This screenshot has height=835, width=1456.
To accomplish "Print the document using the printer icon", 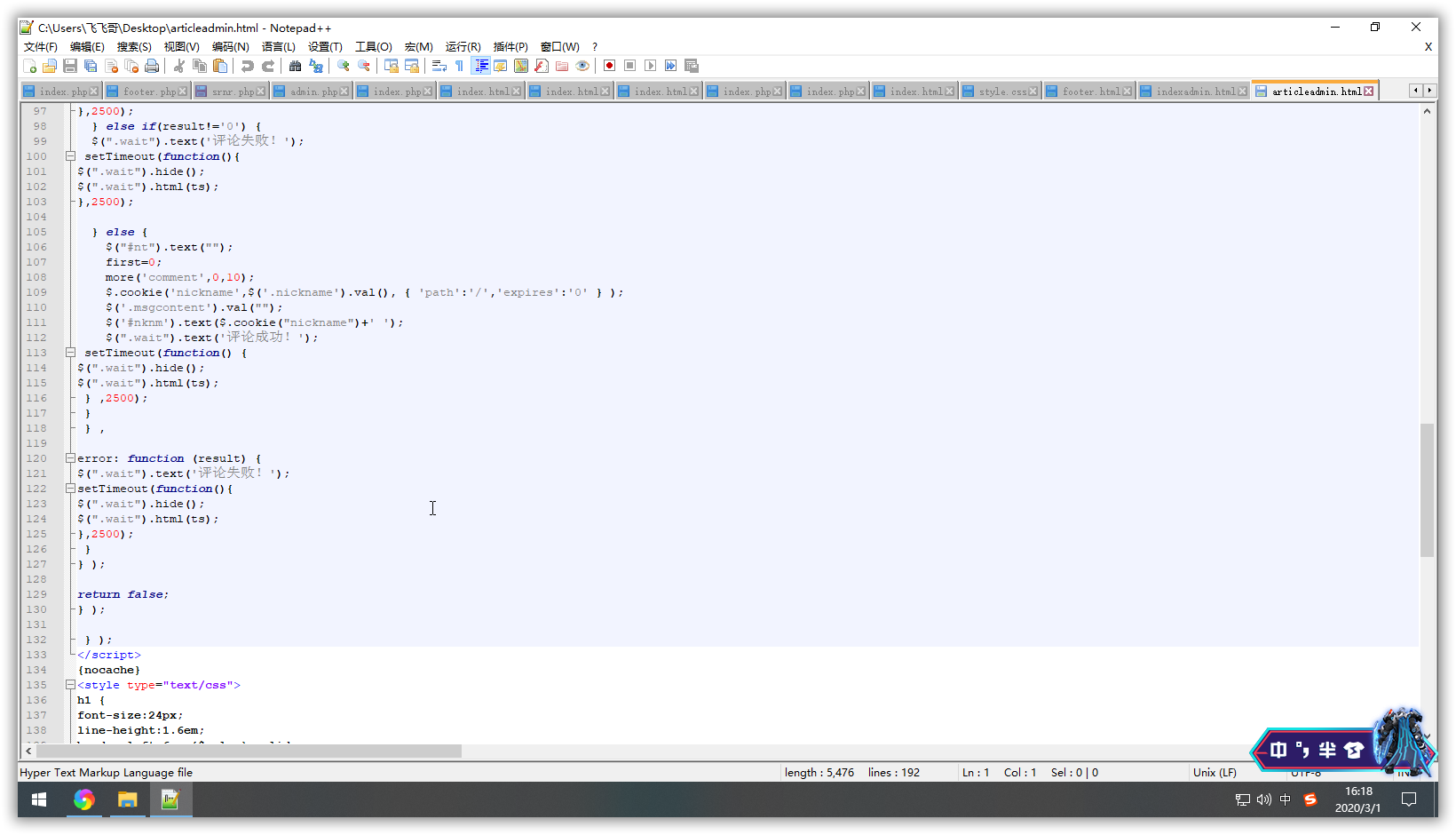I will pyautogui.click(x=152, y=66).
